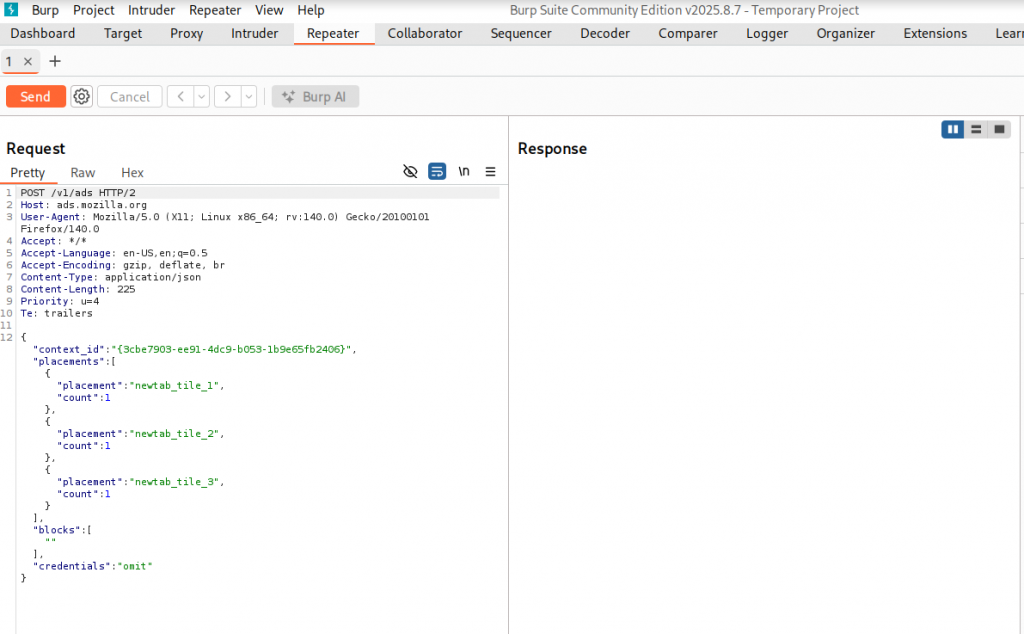Click Content-Length 225 header
This screenshot has width=1024, height=634.
tap(78, 289)
